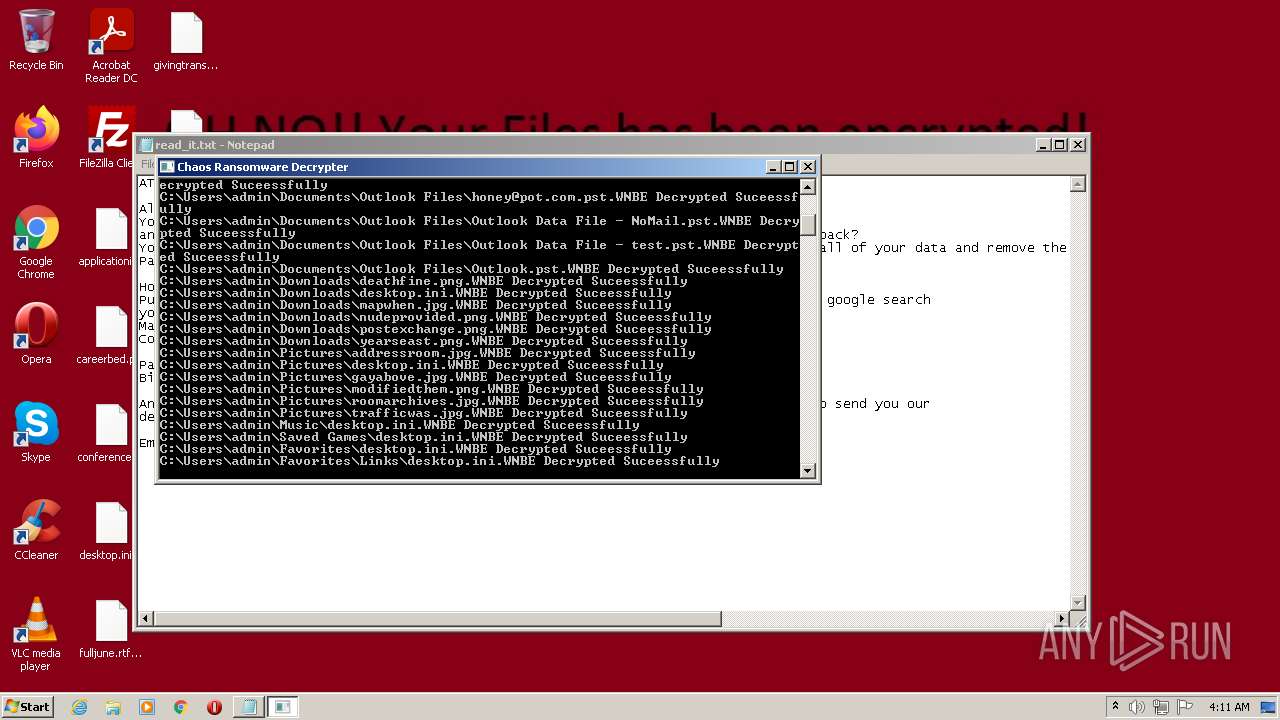Show hidden system tray icons
The image size is (1280, 720).
click(x=1115, y=707)
